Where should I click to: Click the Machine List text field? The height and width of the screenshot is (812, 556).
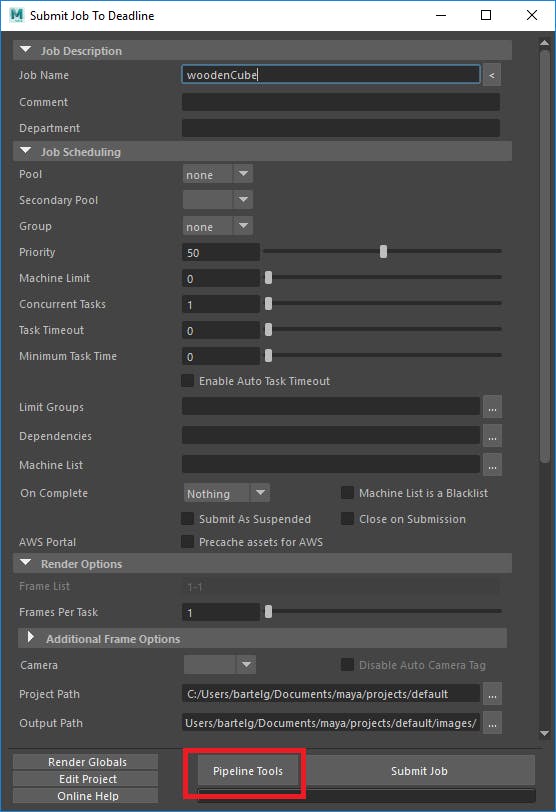(331, 465)
